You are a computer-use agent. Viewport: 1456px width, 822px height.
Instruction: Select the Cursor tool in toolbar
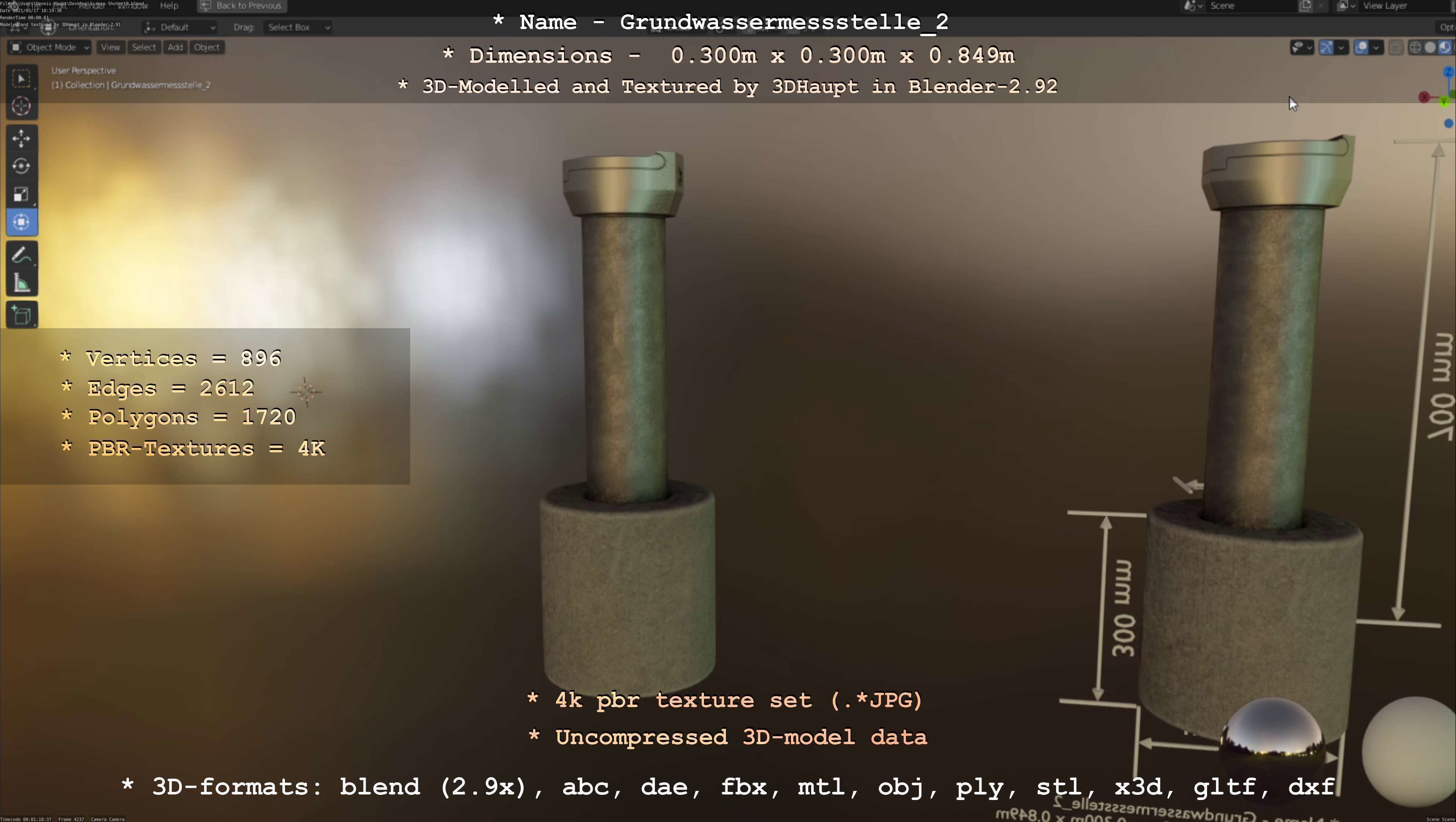(x=21, y=106)
